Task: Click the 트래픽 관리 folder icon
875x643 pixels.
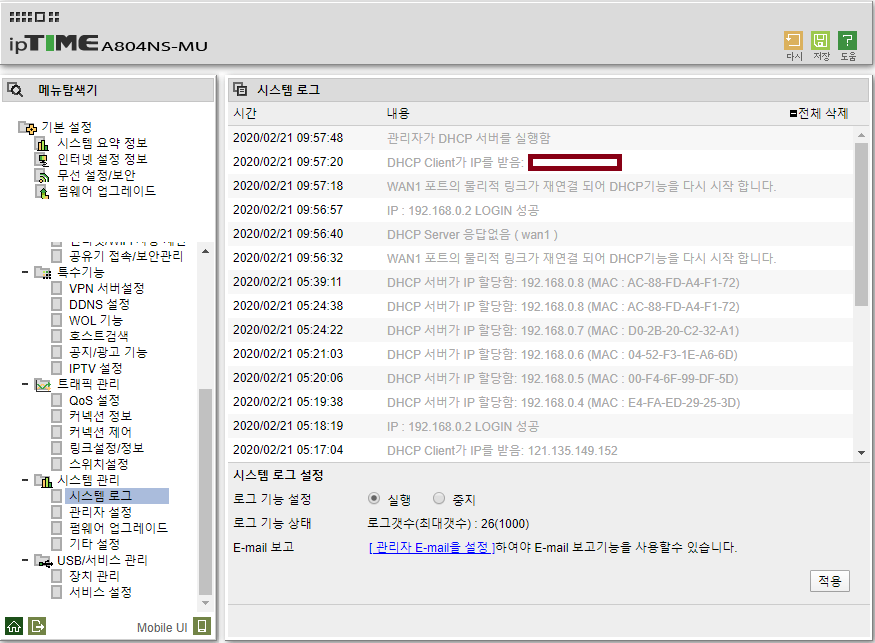Action: tap(43, 385)
